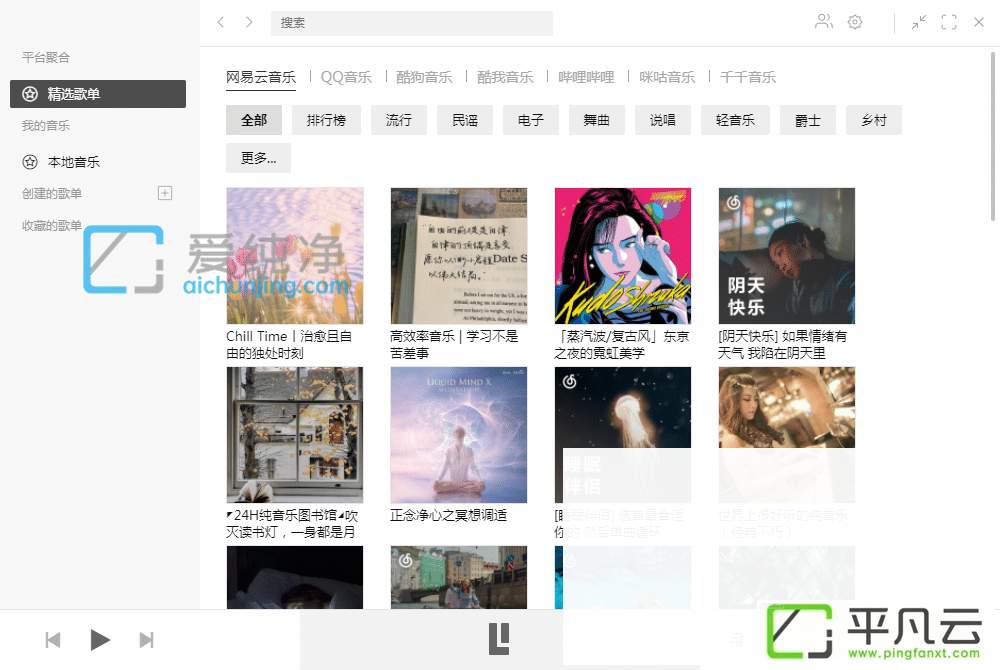The width and height of the screenshot is (1000, 670).
Task: Add a new playlist with plus icon
Action: pos(165,193)
